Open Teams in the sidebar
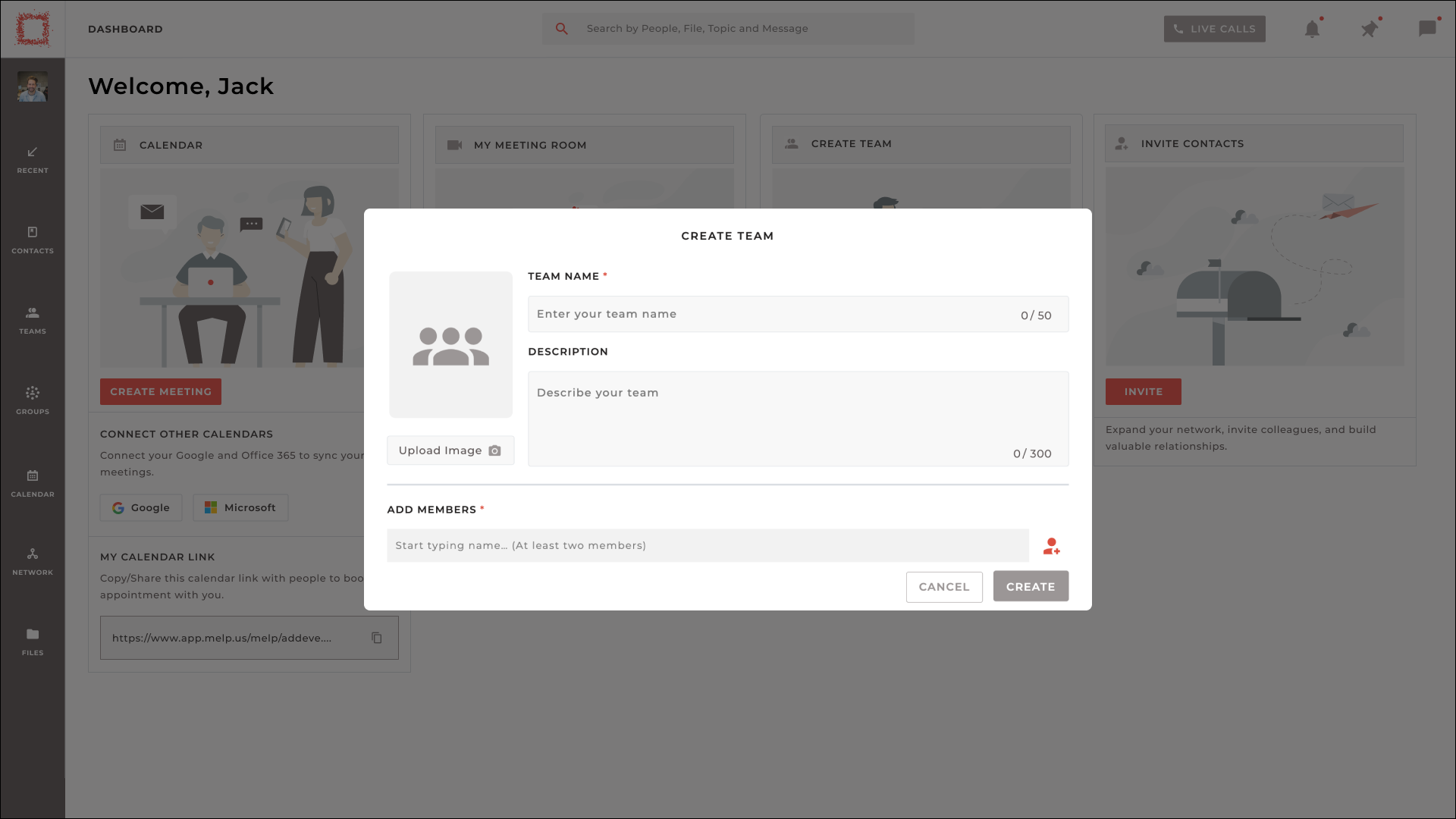This screenshot has width=1456, height=819. click(x=33, y=321)
